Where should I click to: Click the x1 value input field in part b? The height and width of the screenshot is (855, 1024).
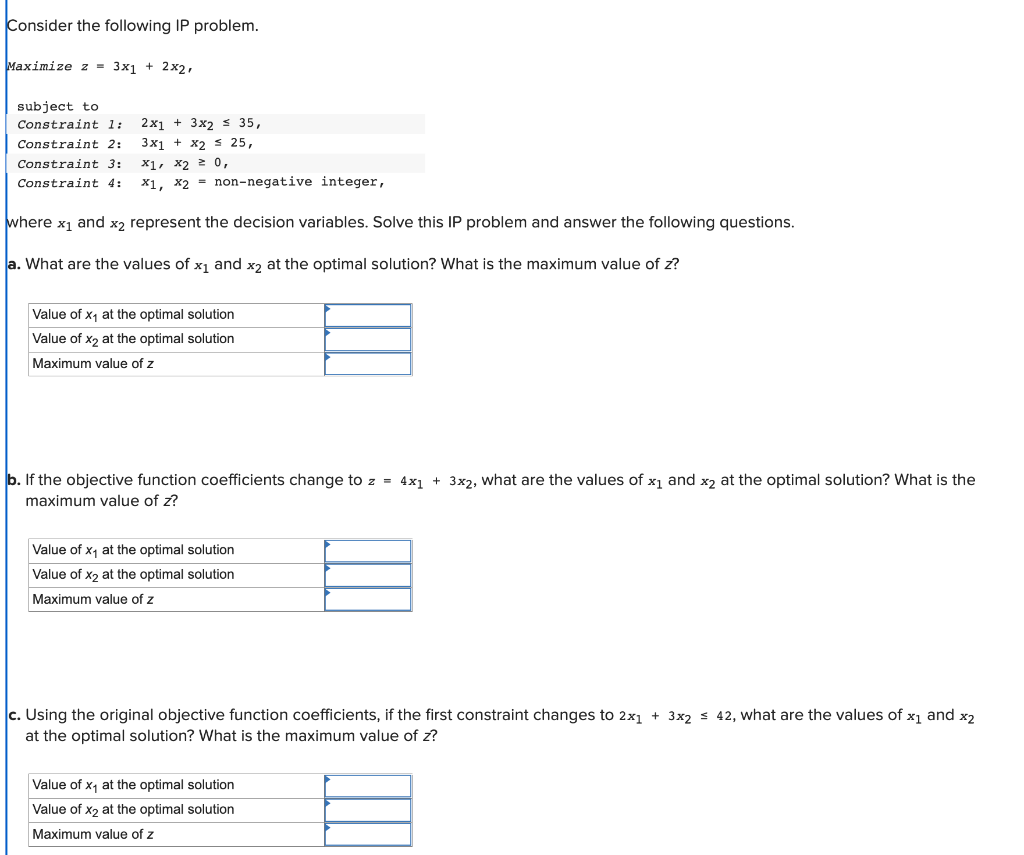pos(368,550)
